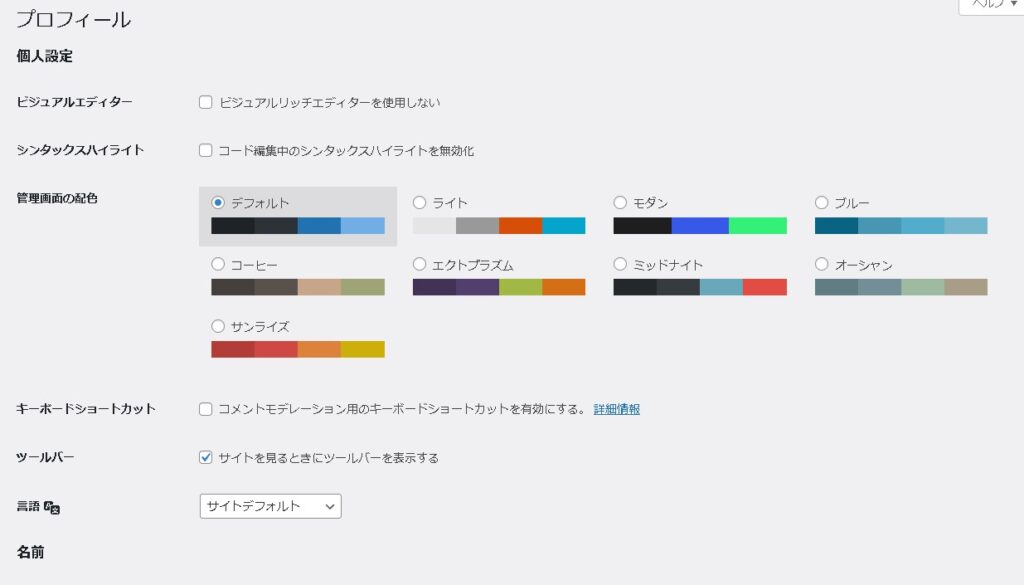Click the yellow swatch in サンライズ palette
Image resolution: width=1024 pixels, height=585 pixels.
pyautogui.click(x=362, y=349)
